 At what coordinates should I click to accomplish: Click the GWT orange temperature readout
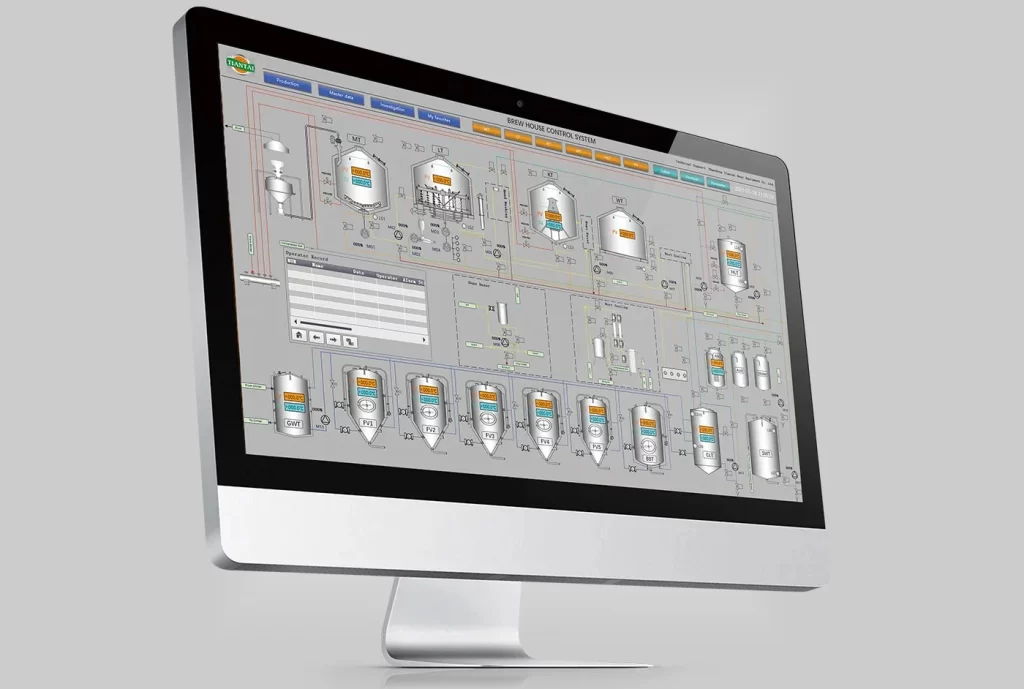293,396
